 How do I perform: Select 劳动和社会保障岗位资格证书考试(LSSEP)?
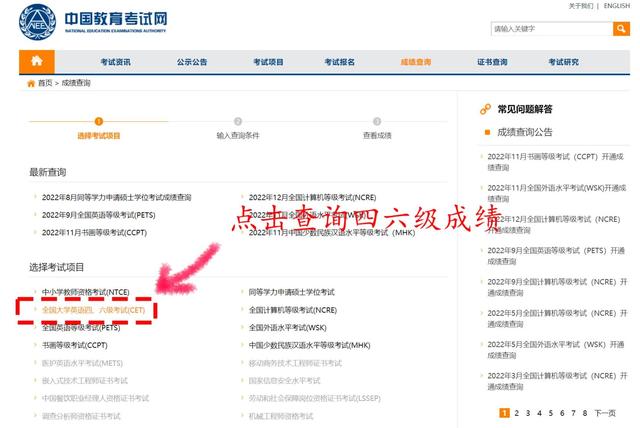click(314, 398)
